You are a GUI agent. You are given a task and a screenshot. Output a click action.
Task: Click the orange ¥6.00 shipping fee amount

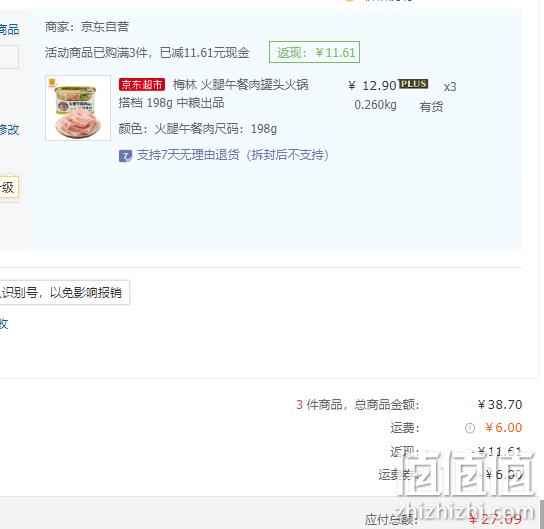pos(503,428)
